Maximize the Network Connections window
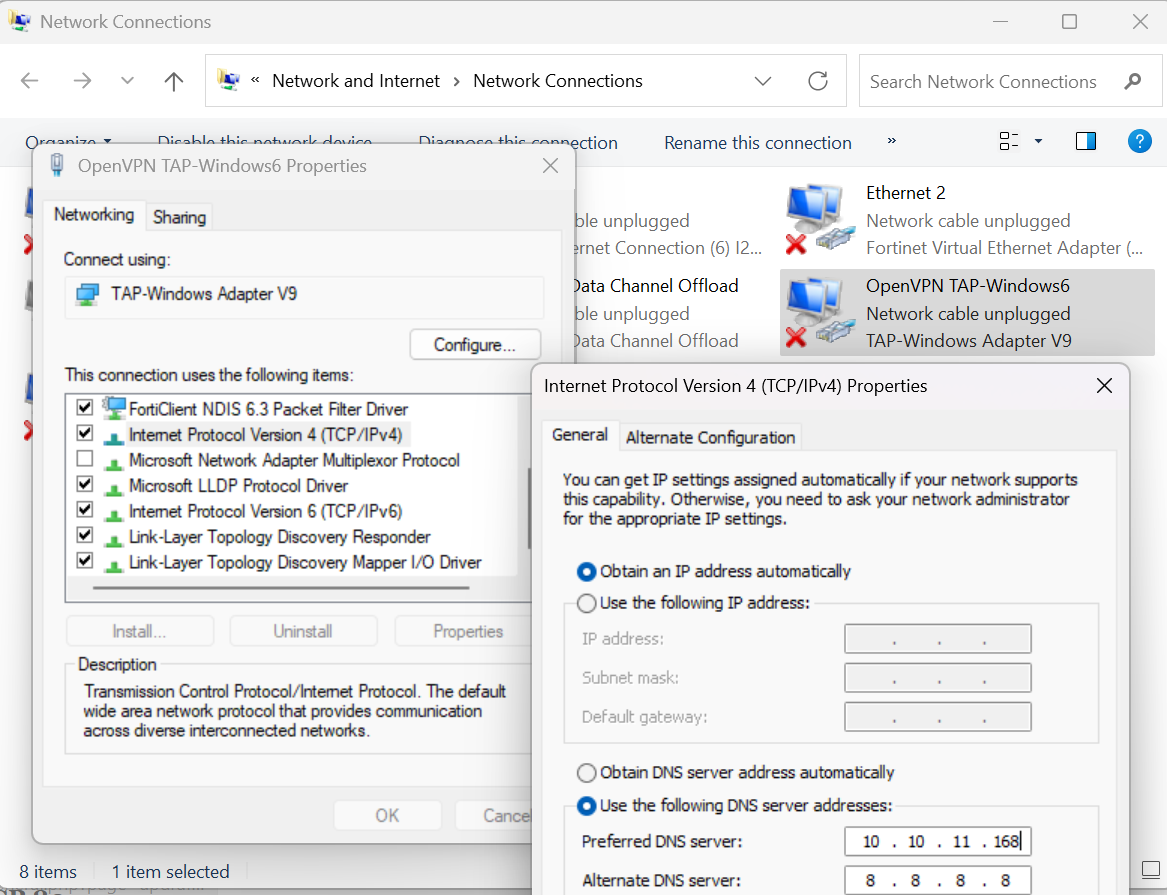 (x=1070, y=22)
